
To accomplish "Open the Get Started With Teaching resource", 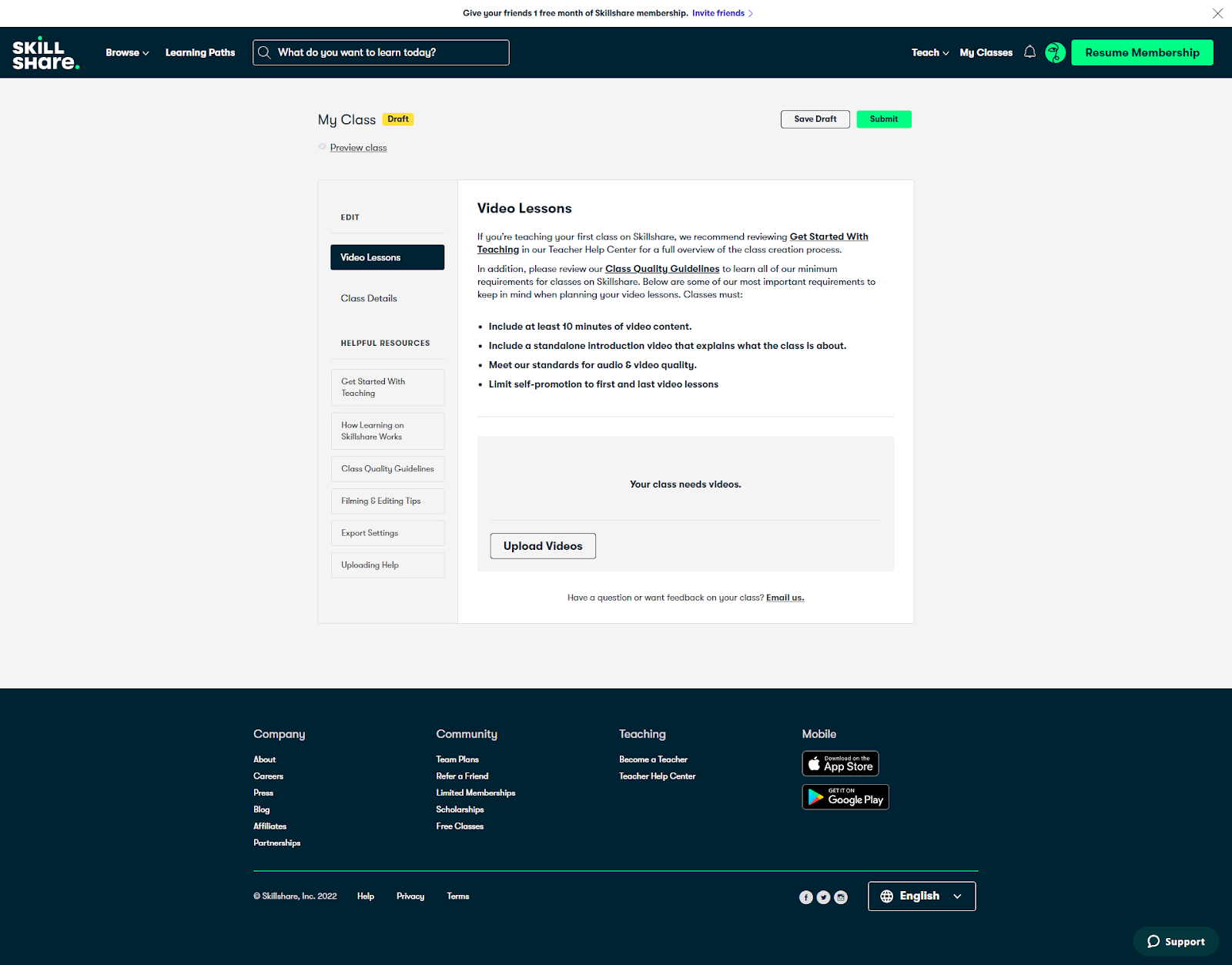I will pos(387,387).
